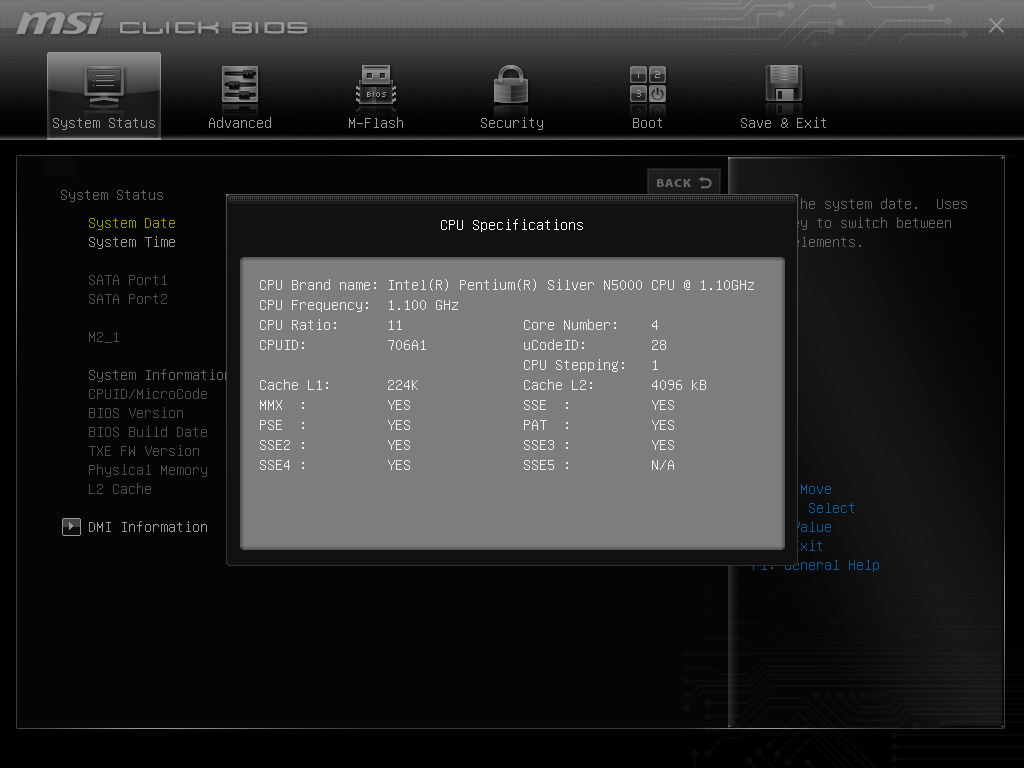Open the Boot numbered keys icon
The width and height of the screenshot is (1024, 768).
647,85
